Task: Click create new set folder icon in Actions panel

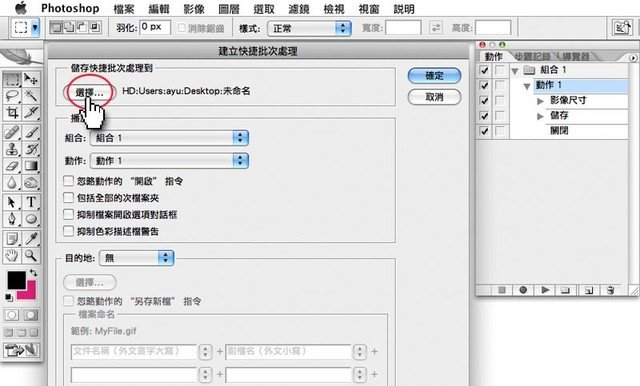Action: pyautogui.click(x=565, y=290)
